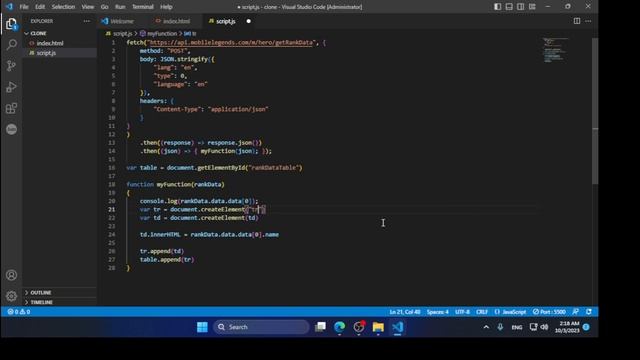Viewport: 640px width, 360px height.
Task: Open the Selection menu
Action: pyautogui.click(x=63, y=7)
